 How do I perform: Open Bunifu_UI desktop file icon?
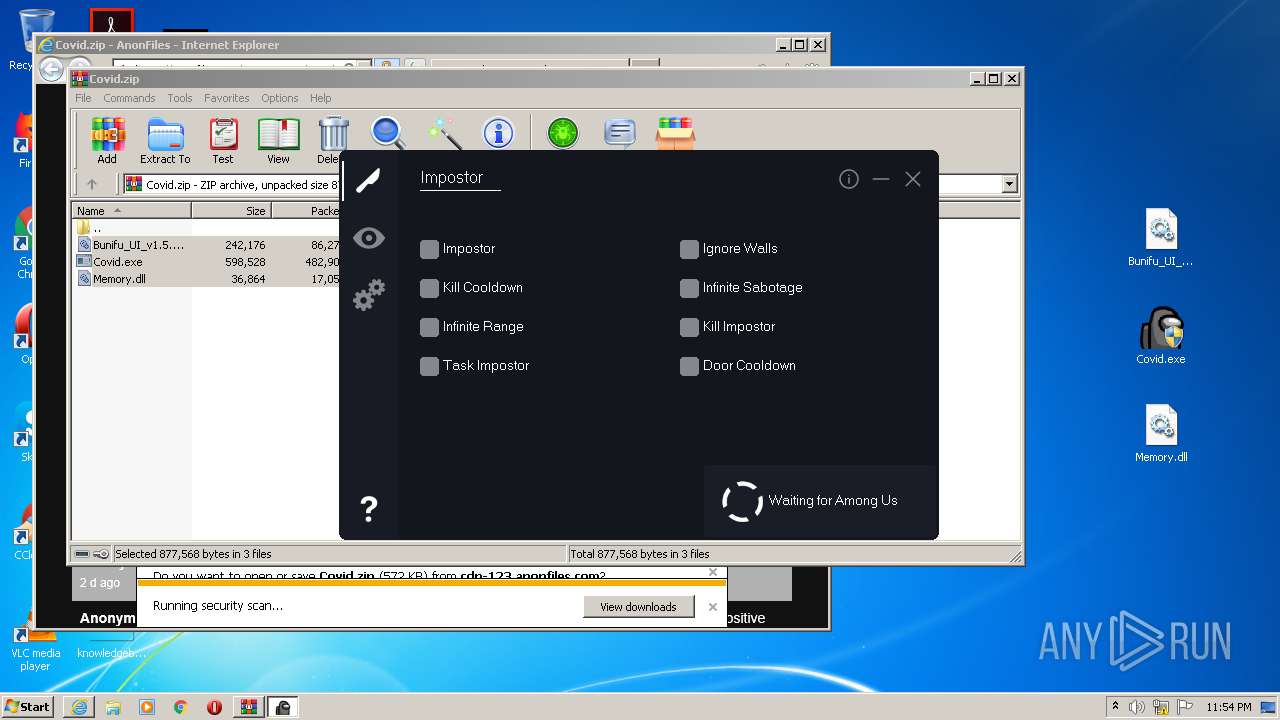coord(1161,238)
